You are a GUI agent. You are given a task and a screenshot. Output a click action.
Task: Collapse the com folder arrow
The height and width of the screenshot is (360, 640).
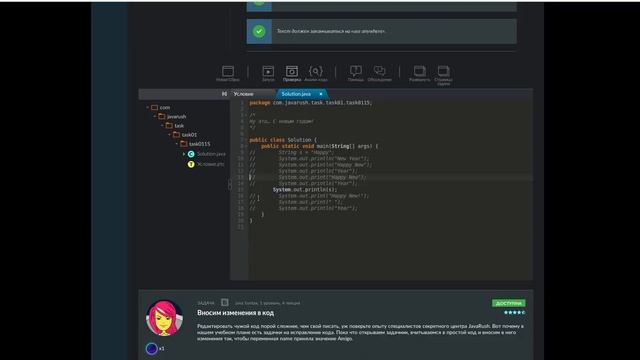pos(147,107)
